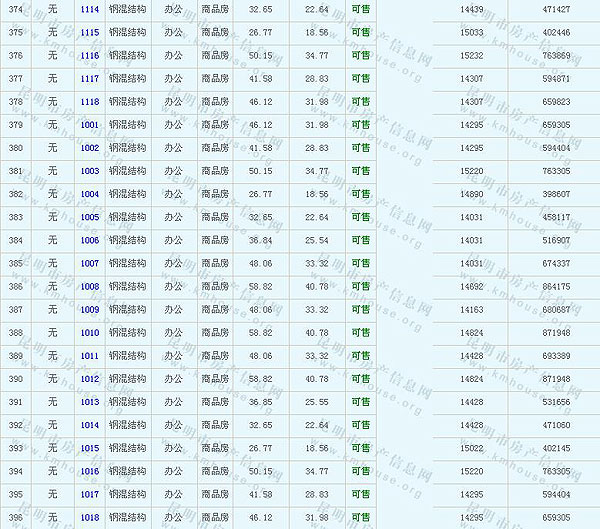This screenshot has height=529, width=600.
Task: Click the 可售 status in row 385
Action: point(360,263)
